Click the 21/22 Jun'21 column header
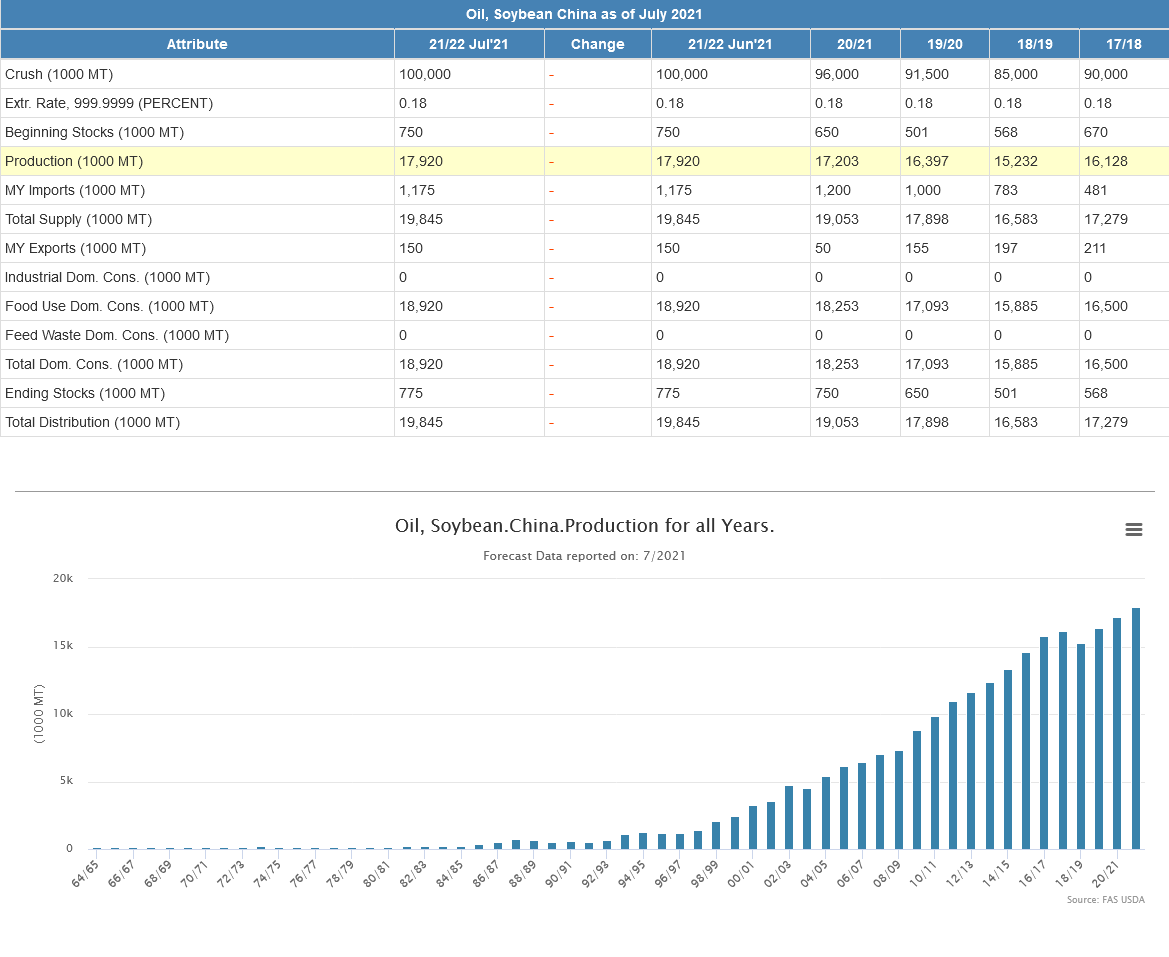1169x957 pixels. point(730,44)
